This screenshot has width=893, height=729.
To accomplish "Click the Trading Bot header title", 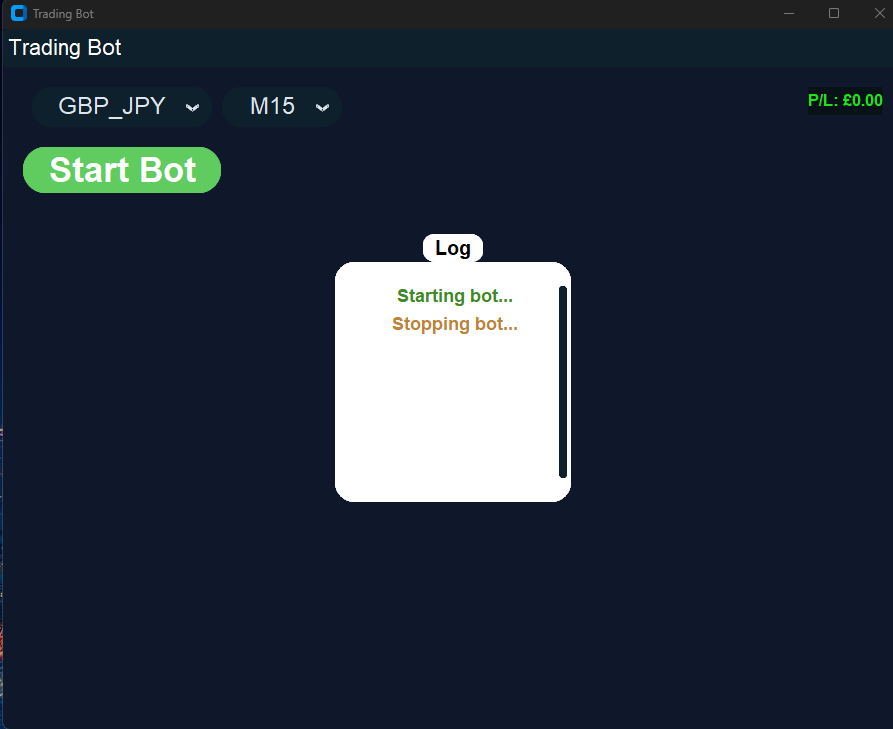I will coord(64,47).
